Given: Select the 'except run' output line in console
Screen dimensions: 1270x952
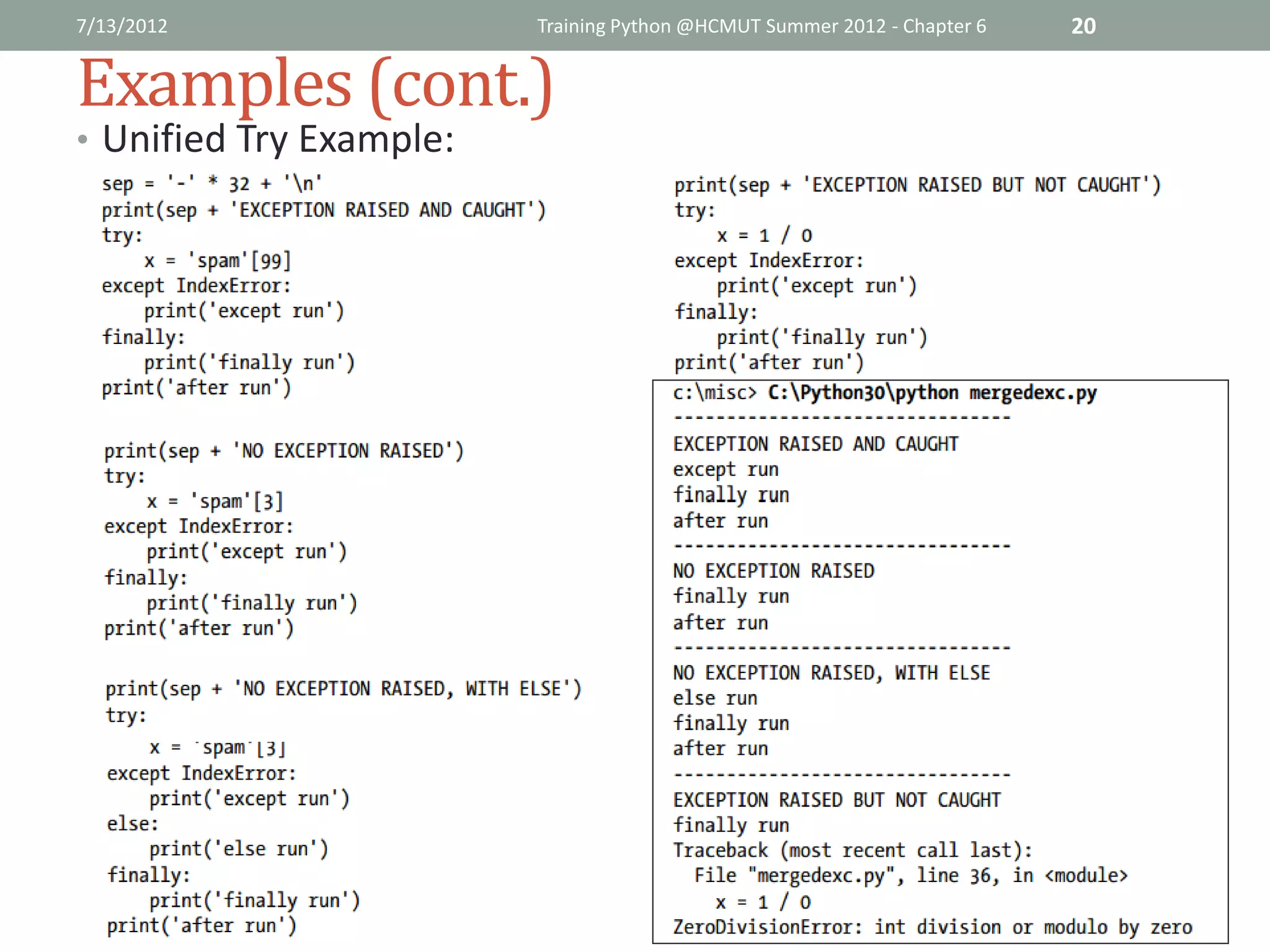Looking at the screenshot, I should pos(726,470).
